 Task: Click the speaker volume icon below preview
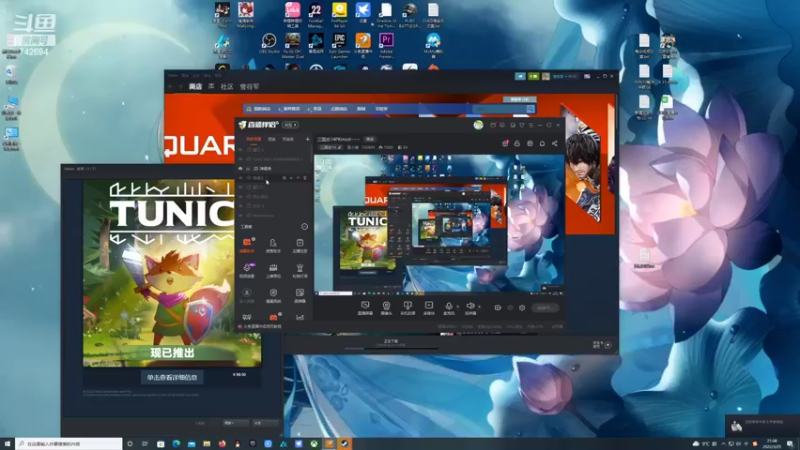(470, 307)
